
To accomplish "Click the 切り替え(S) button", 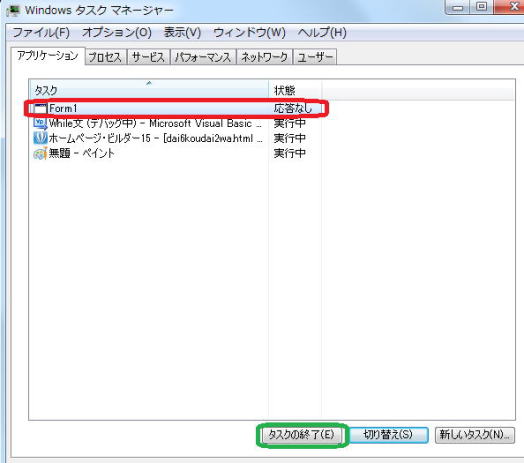I will coord(388,435).
